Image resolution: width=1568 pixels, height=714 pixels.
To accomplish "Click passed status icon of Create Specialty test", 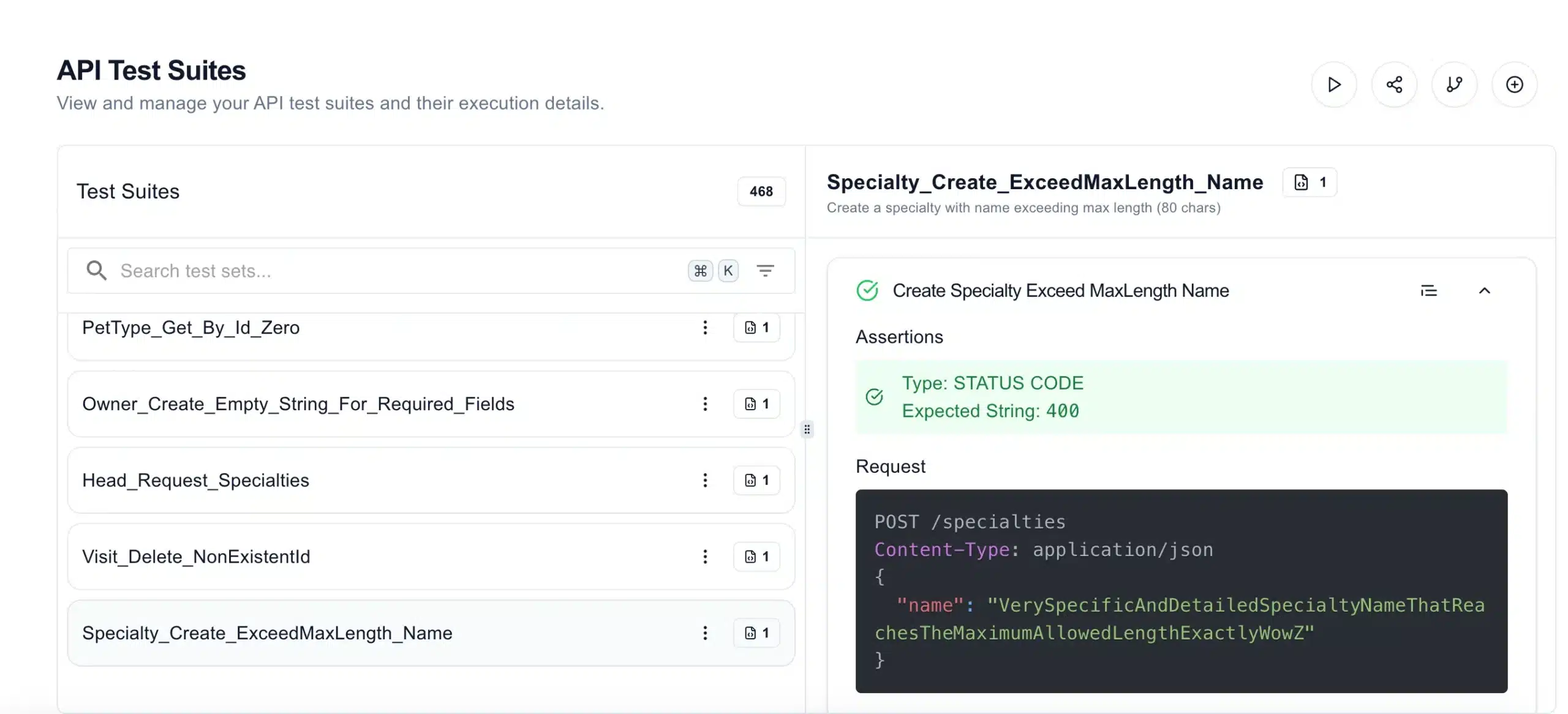I will point(867,290).
